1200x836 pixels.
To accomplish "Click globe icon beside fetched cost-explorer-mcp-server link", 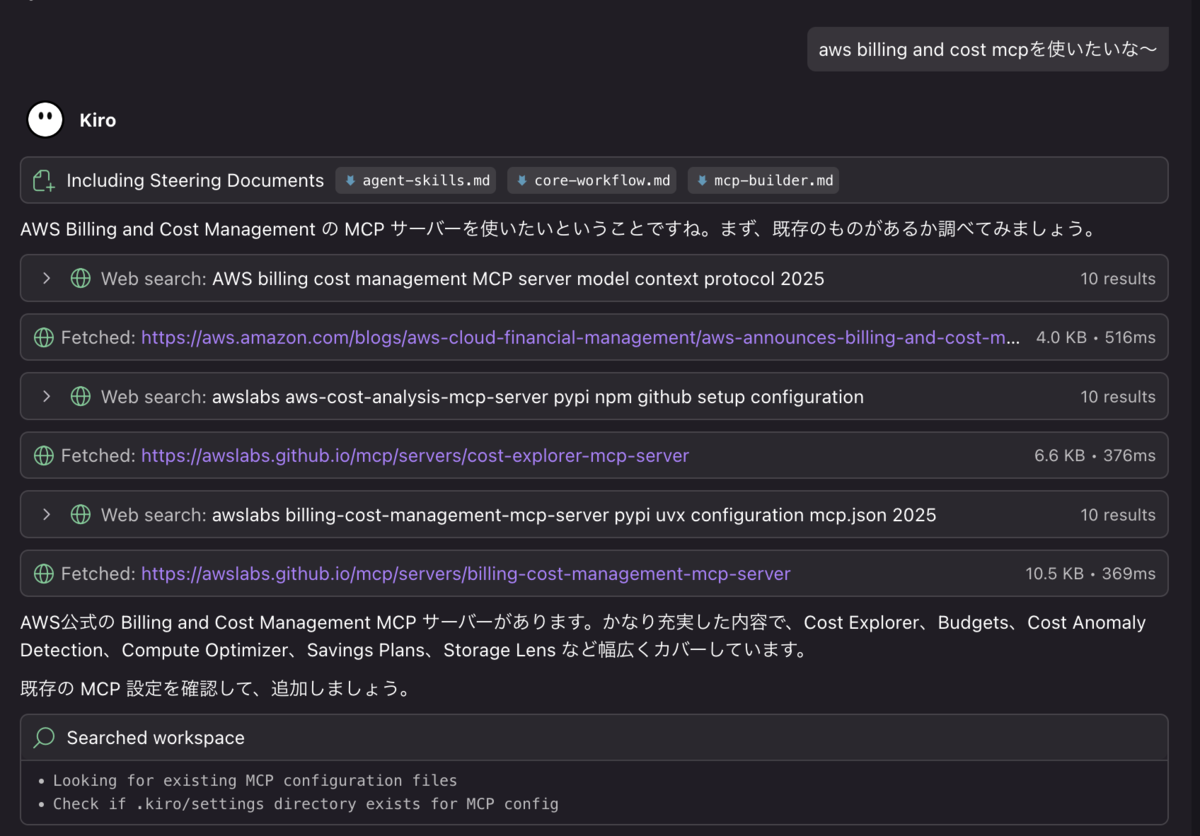I will click(x=44, y=456).
